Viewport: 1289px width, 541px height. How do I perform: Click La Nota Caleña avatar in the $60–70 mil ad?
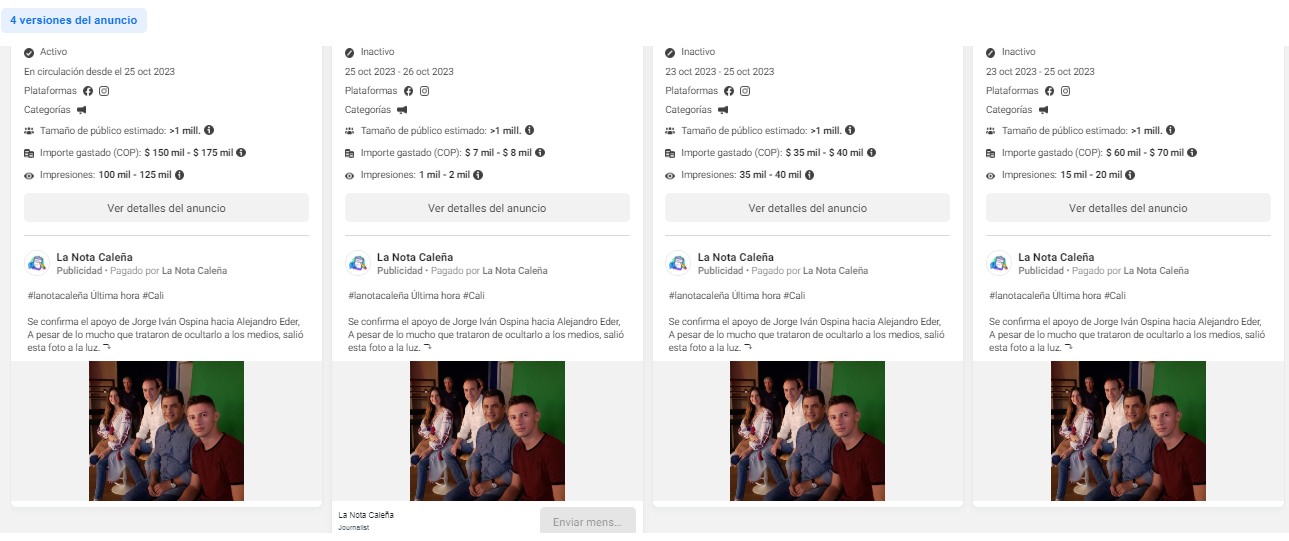pos(999,263)
